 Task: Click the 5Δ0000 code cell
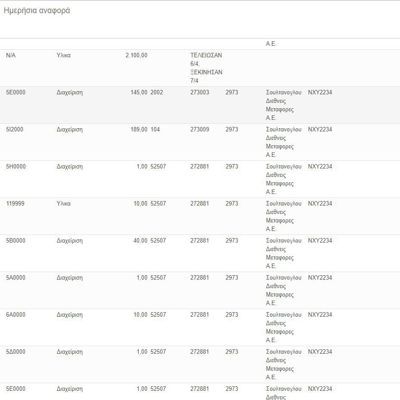[x=15, y=351]
